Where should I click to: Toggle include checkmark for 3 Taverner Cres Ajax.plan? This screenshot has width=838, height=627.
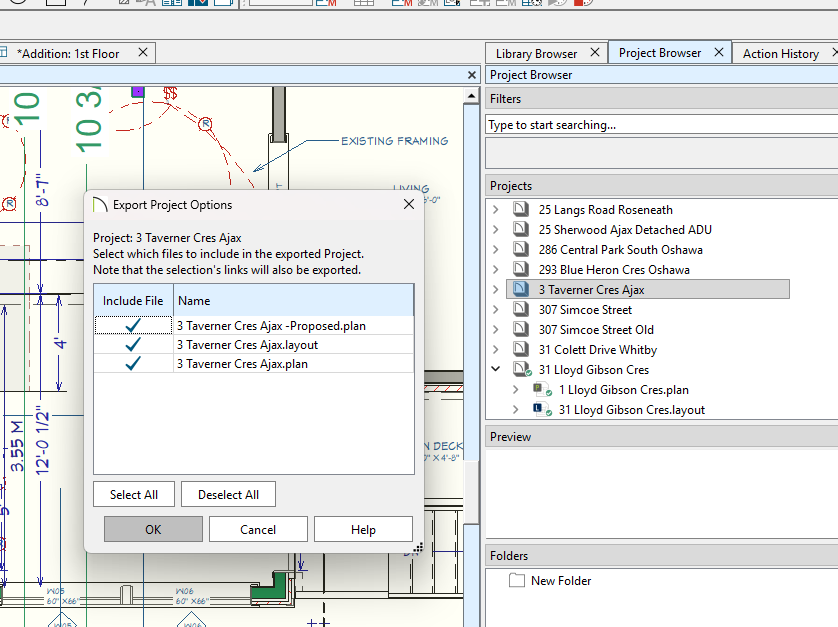click(x=133, y=364)
